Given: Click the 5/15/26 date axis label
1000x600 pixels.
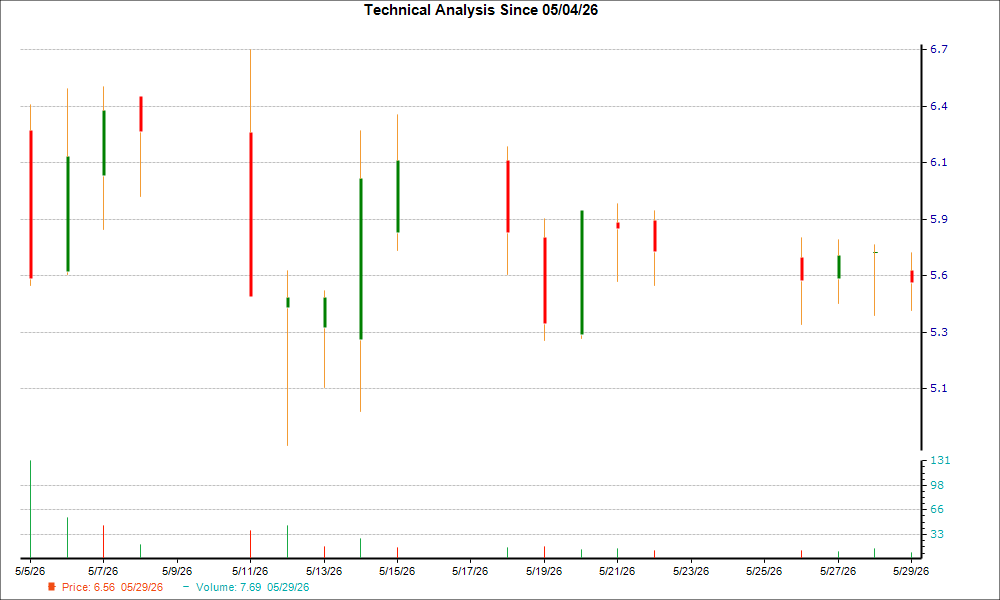Looking at the screenshot, I should [x=397, y=571].
